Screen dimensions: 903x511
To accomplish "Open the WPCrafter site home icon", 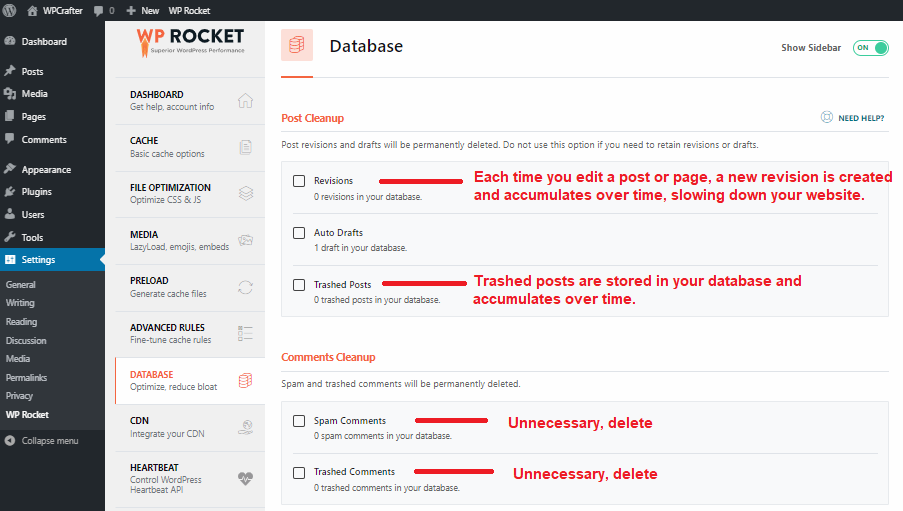I will click(x=32, y=10).
